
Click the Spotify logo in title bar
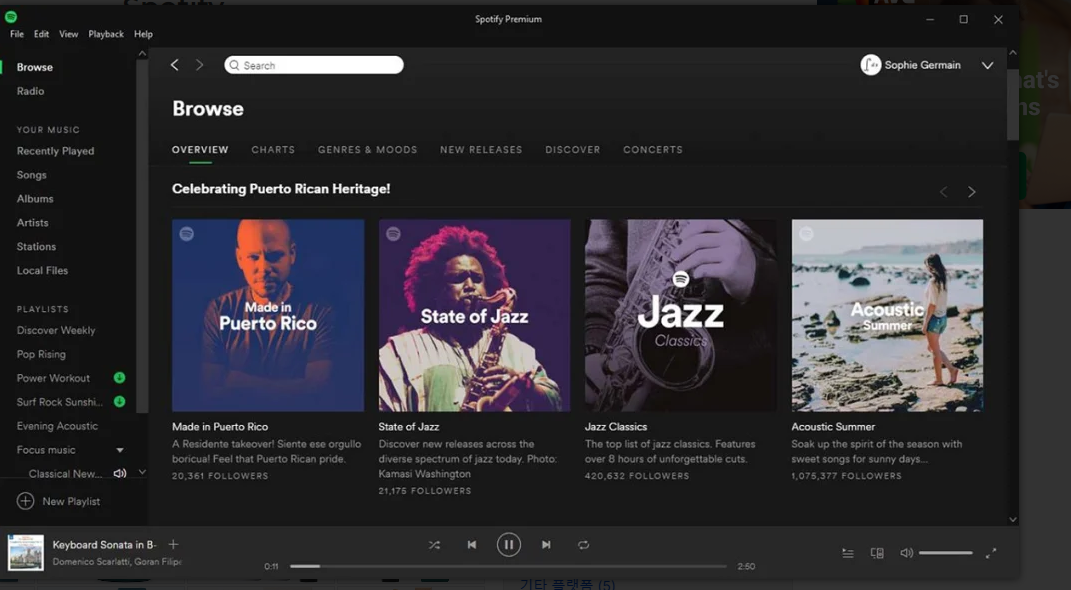point(10,17)
